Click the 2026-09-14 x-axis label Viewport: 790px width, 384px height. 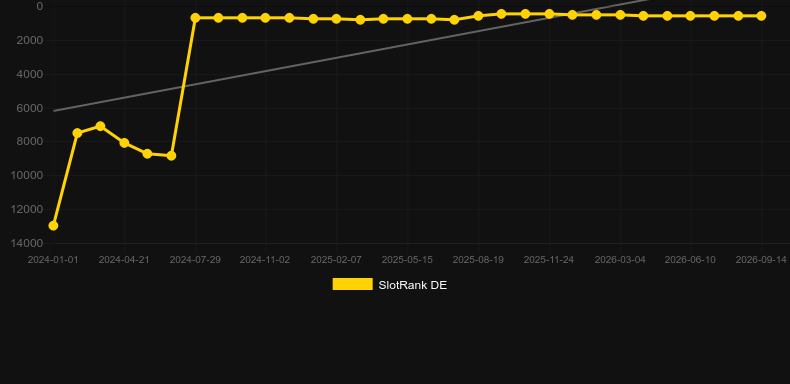click(x=761, y=260)
